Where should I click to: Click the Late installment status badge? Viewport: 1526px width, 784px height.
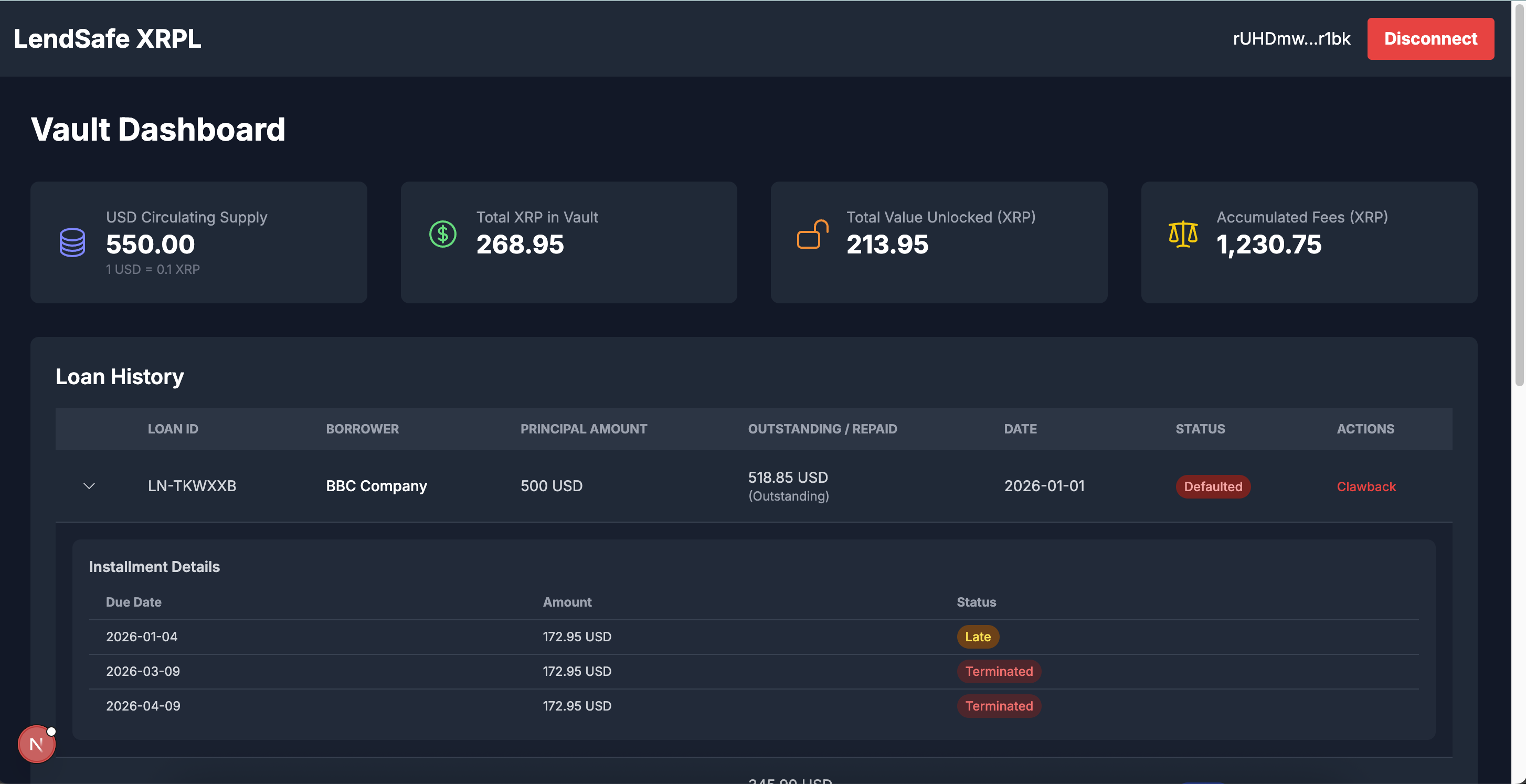click(978, 637)
